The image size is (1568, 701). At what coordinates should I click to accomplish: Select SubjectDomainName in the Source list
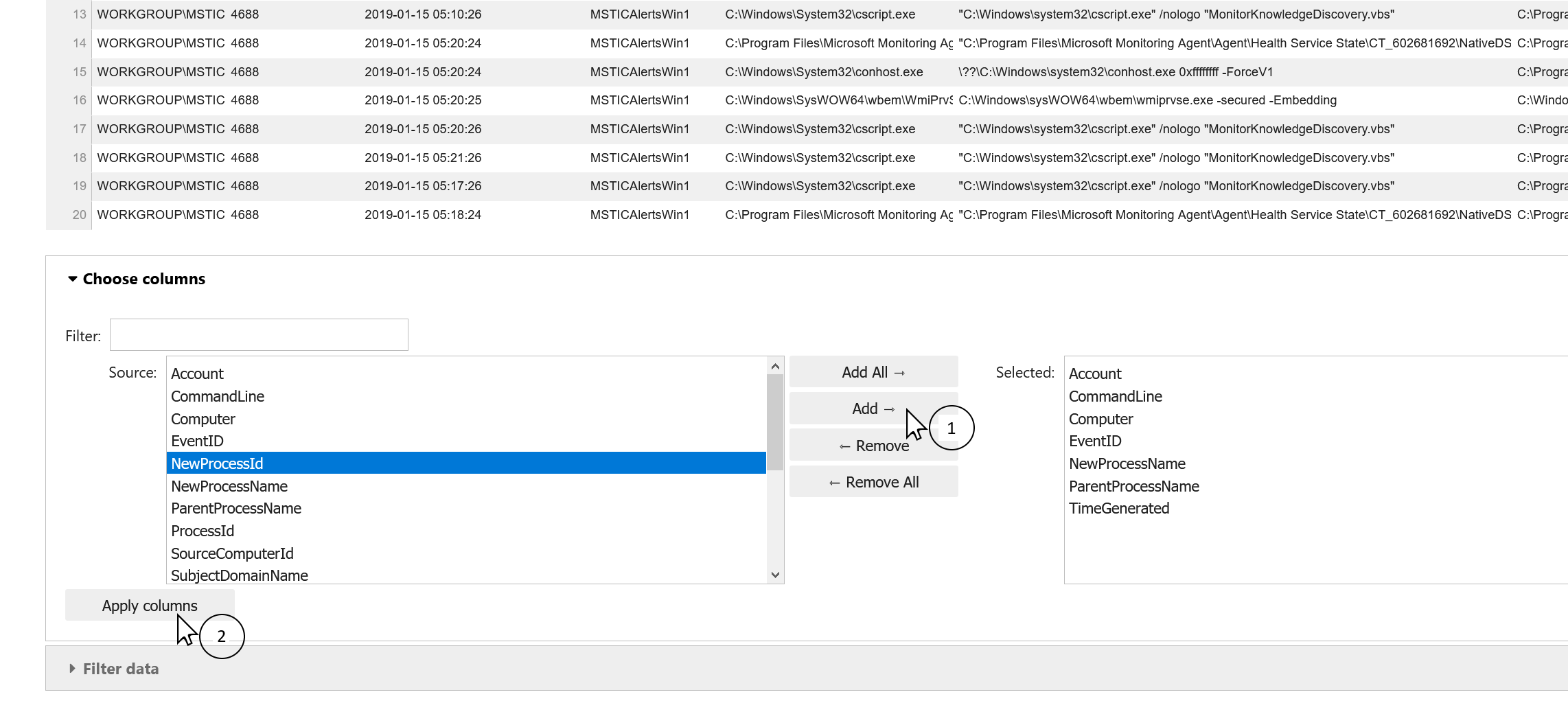click(466, 575)
